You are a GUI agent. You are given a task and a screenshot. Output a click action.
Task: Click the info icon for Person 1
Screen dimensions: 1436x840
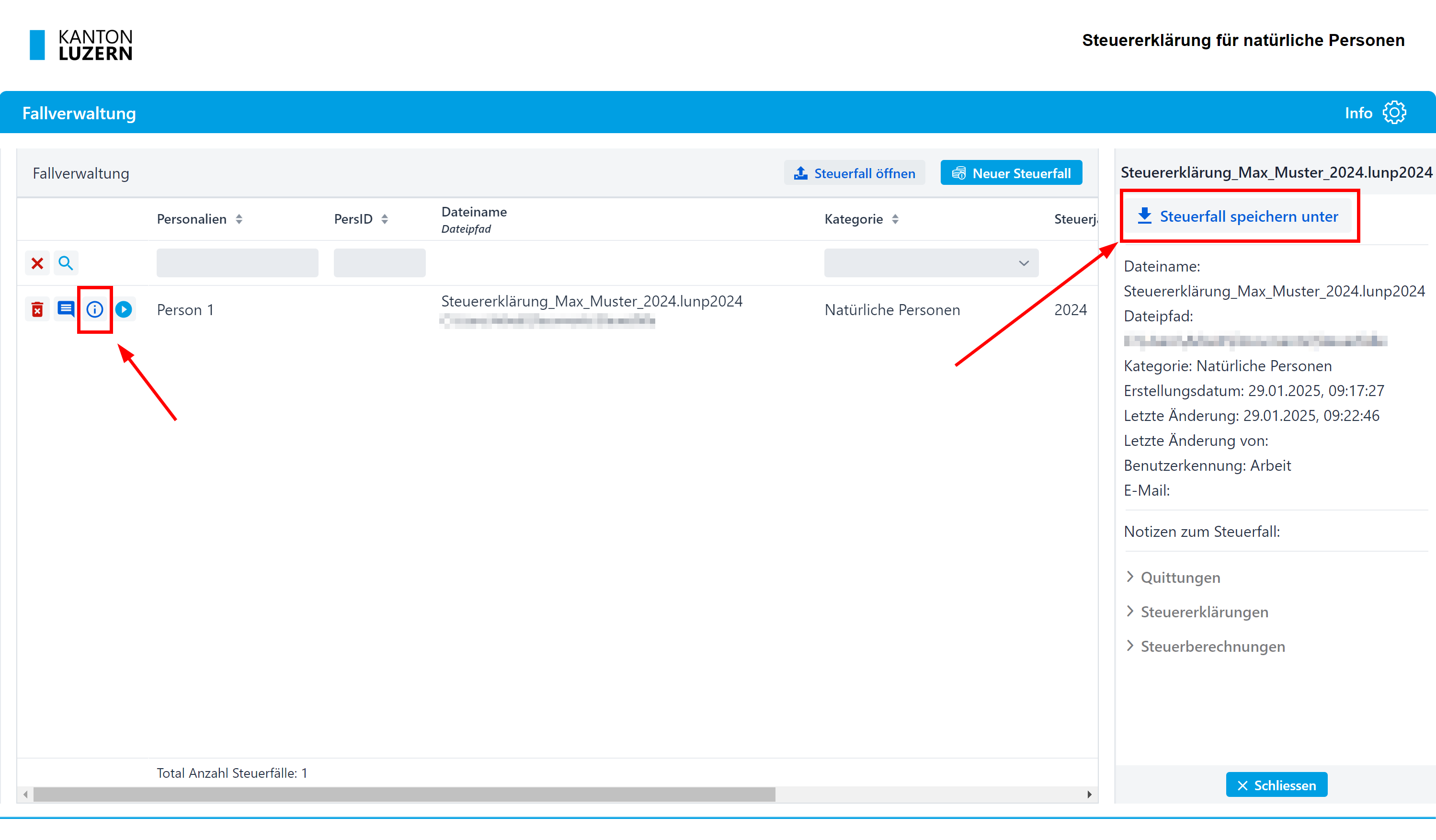94,309
